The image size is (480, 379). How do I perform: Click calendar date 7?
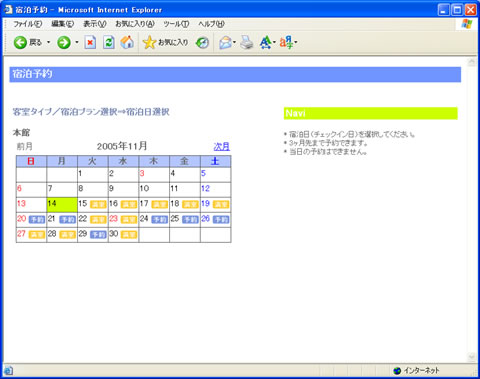tap(50, 189)
